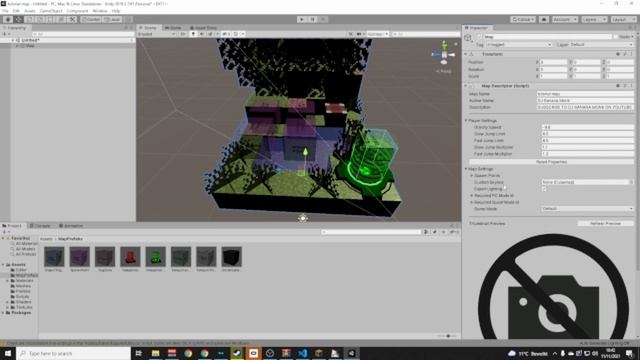Screen dimensions: 640x360
Task: Open Transform component settings menu
Action: click(631, 54)
